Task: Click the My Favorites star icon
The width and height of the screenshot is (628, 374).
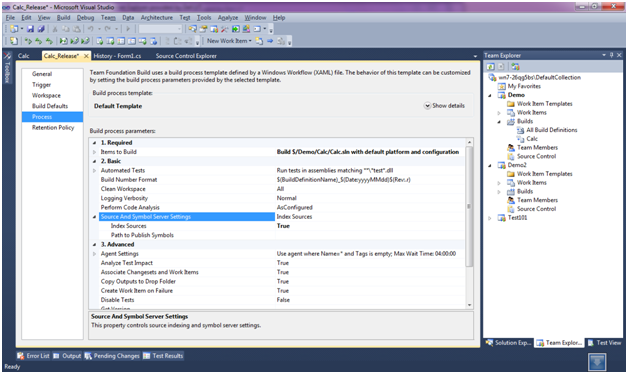Action: [501, 86]
